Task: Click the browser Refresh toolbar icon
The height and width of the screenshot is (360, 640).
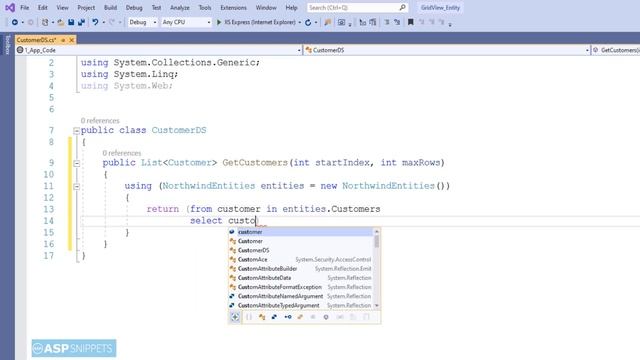Action: [x=308, y=22]
